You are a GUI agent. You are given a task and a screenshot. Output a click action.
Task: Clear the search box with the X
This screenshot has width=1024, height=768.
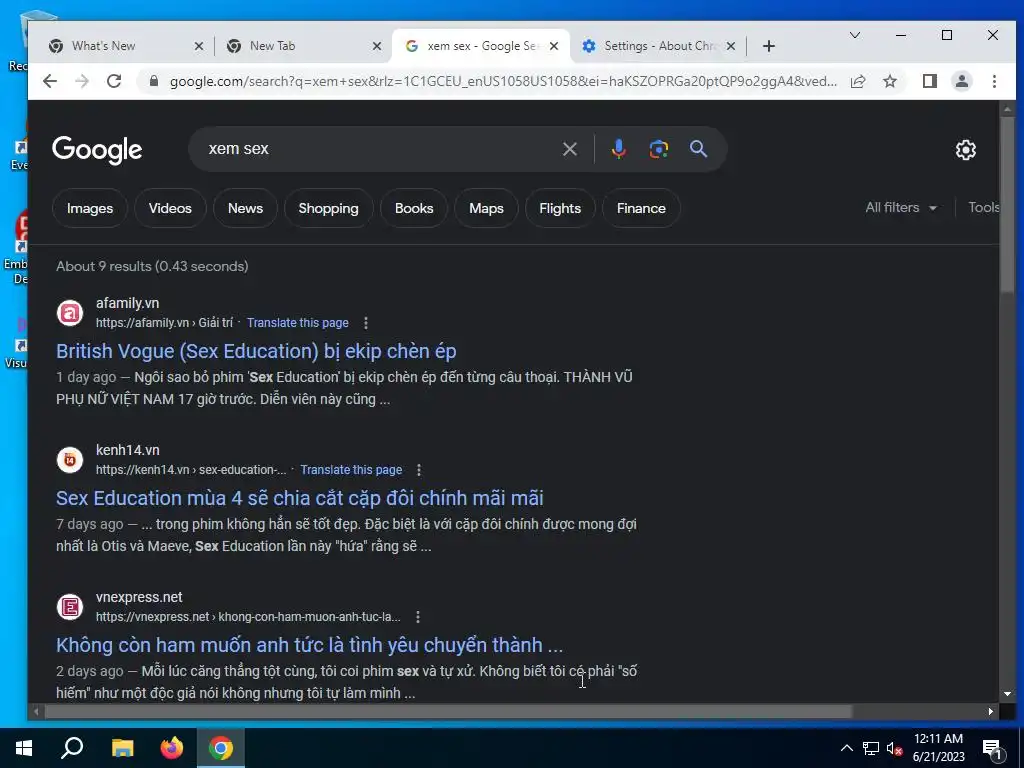[569, 149]
